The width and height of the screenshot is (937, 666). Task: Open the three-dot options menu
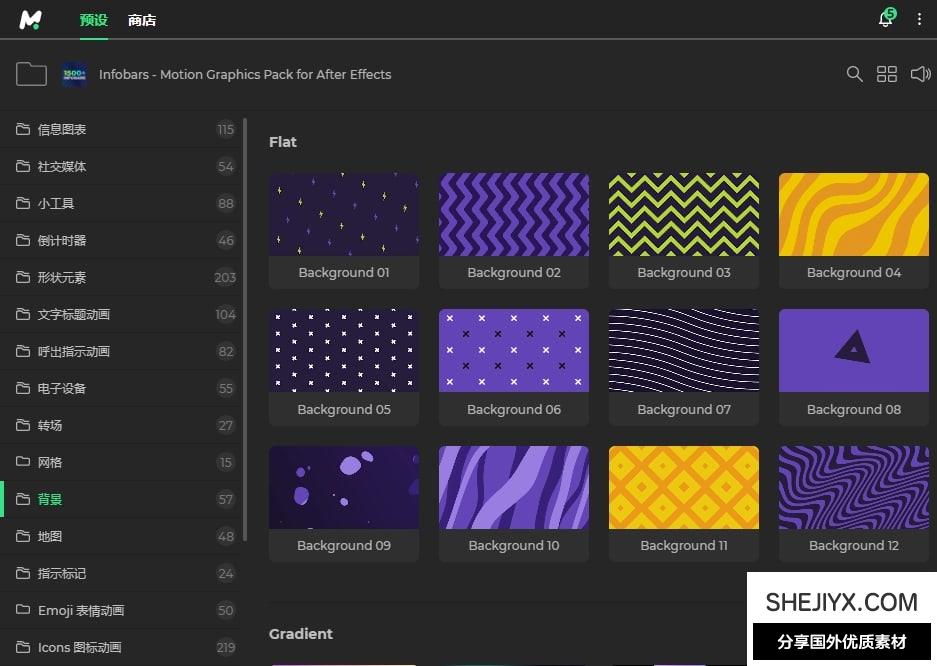click(x=919, y=20)
